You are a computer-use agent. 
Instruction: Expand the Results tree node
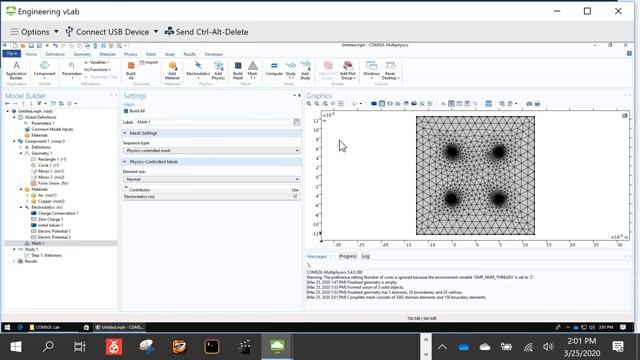(x=15, y=261)
